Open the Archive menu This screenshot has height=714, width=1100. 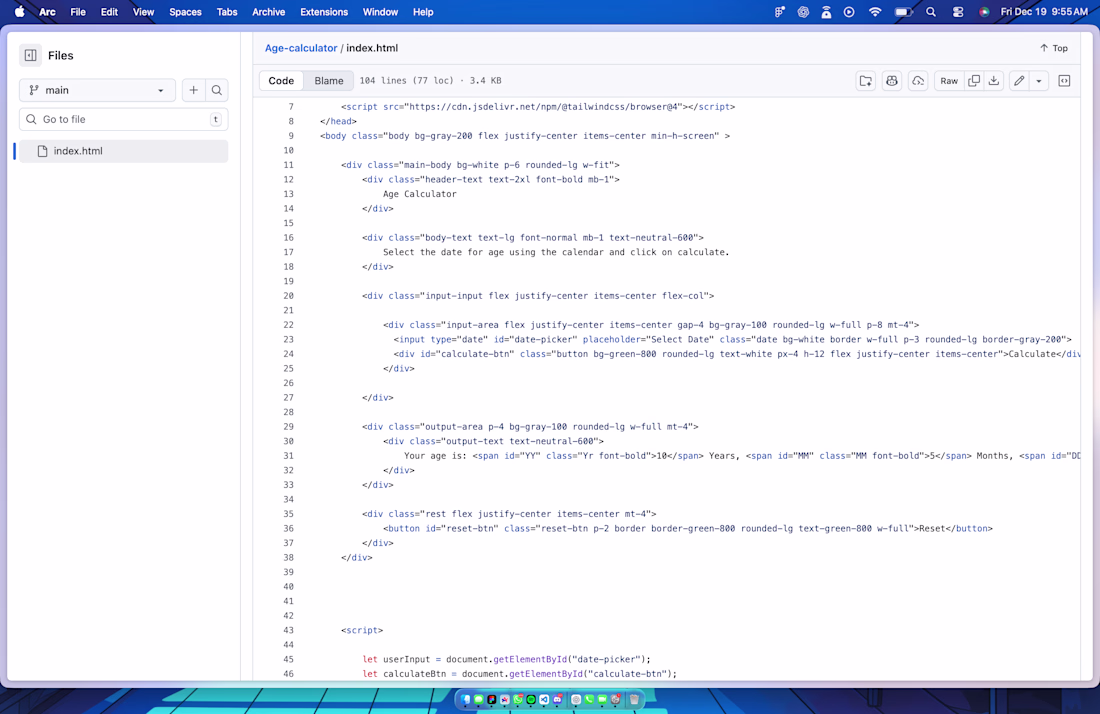[269, 12]
